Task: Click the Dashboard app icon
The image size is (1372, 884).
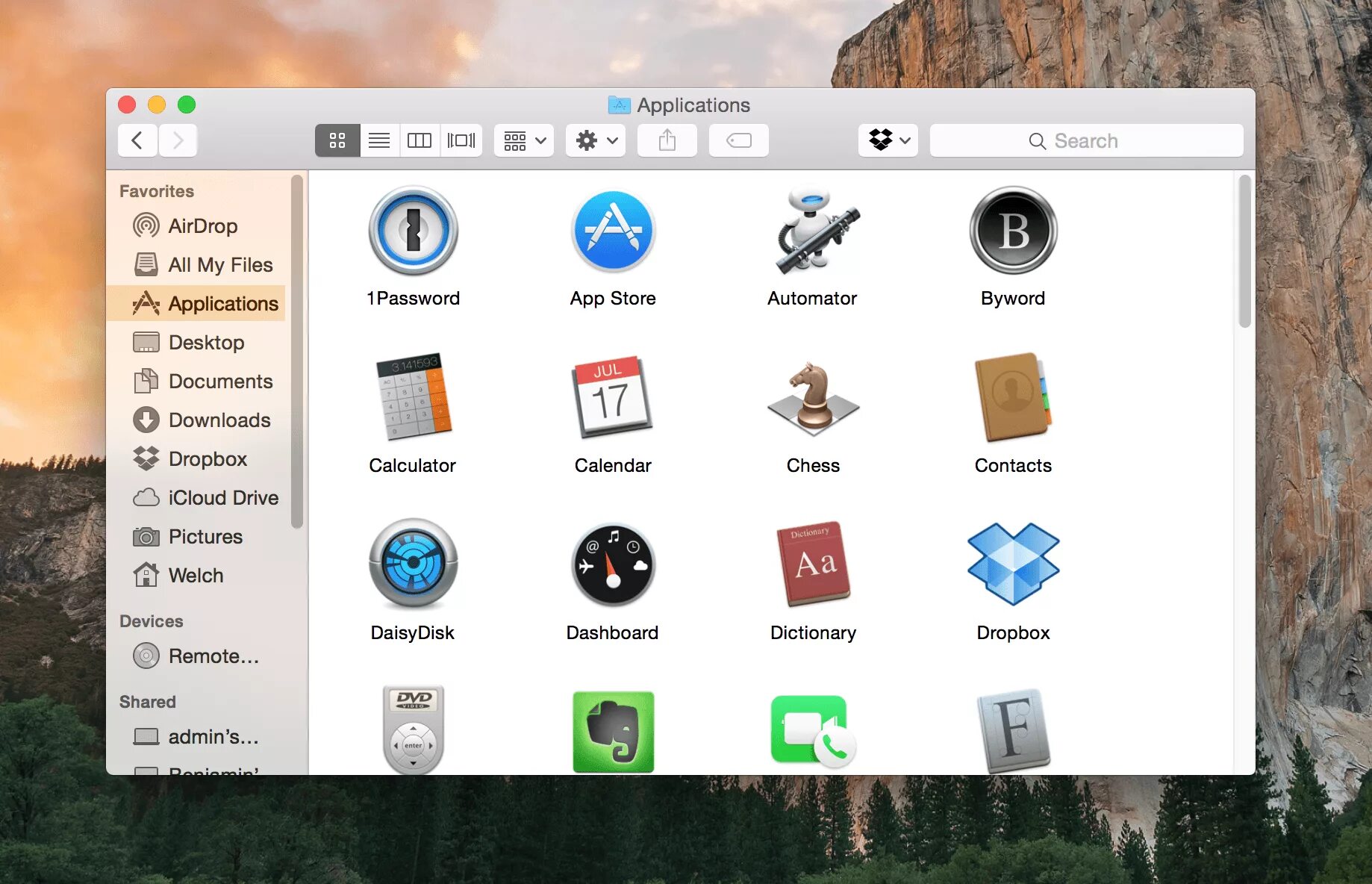Action: (x=613, y=564)
